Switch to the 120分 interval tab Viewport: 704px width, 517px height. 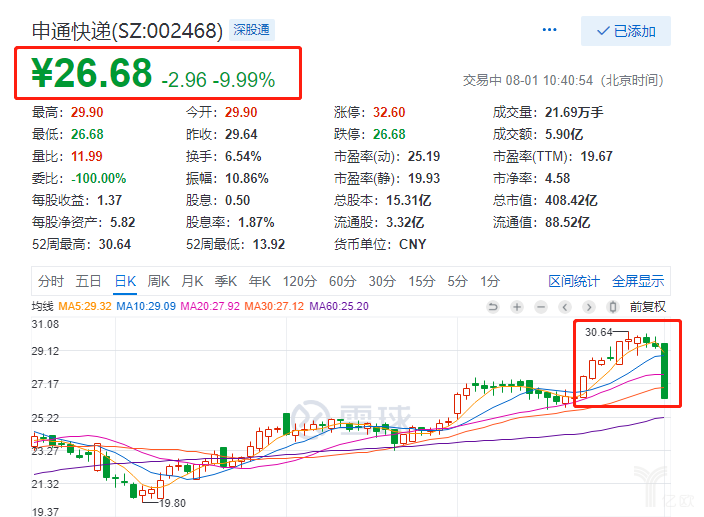(299, 281)
